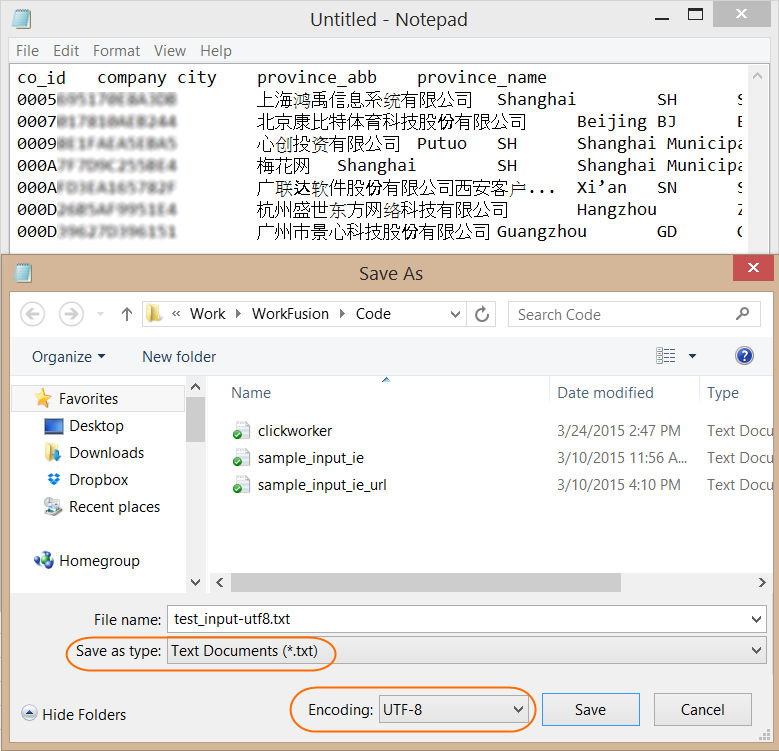Sort by the Name column header
The width and height of the screenshot is (779, 751).
(x=251, y=393)
